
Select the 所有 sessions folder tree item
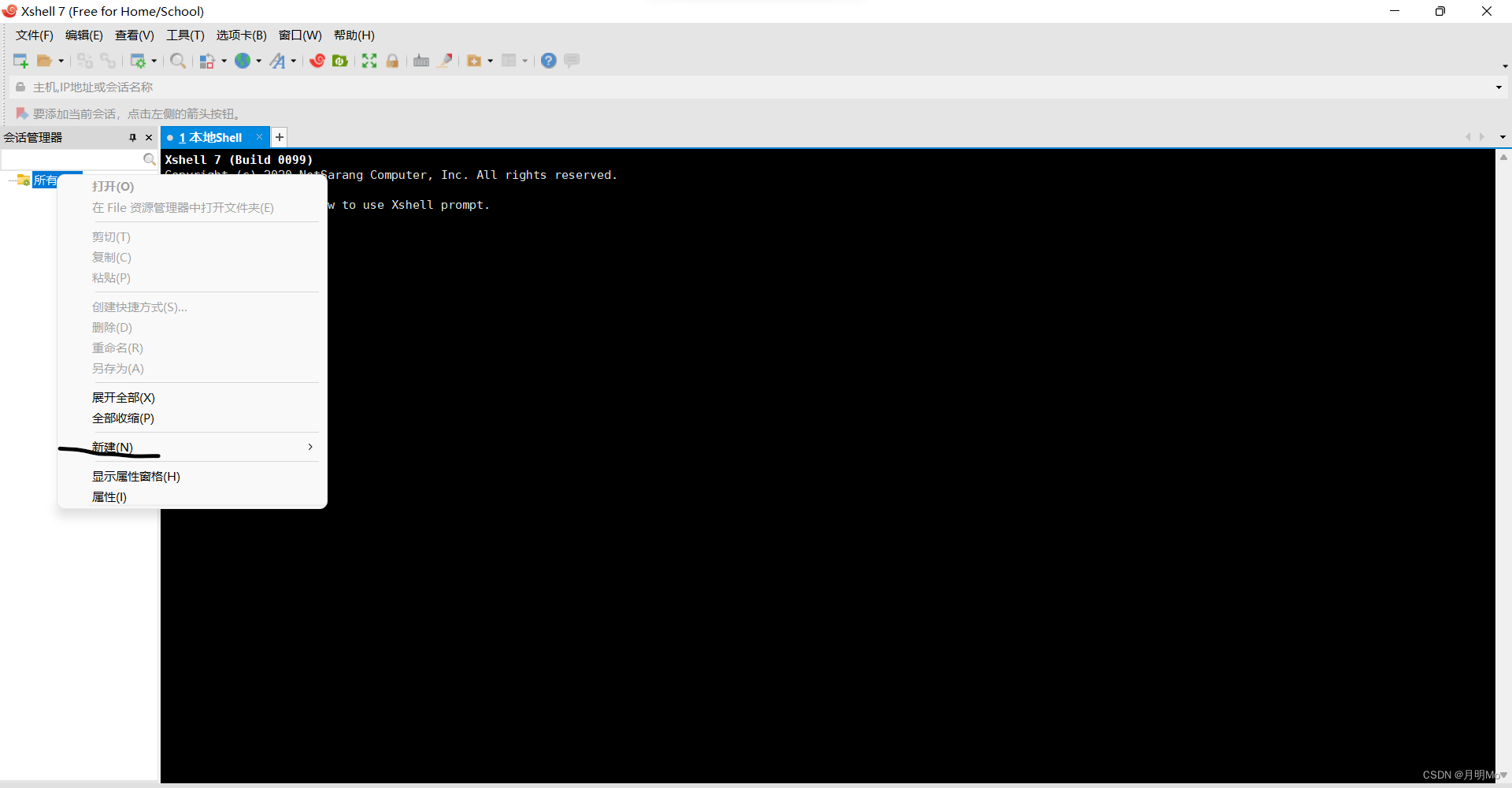point(46,180)
